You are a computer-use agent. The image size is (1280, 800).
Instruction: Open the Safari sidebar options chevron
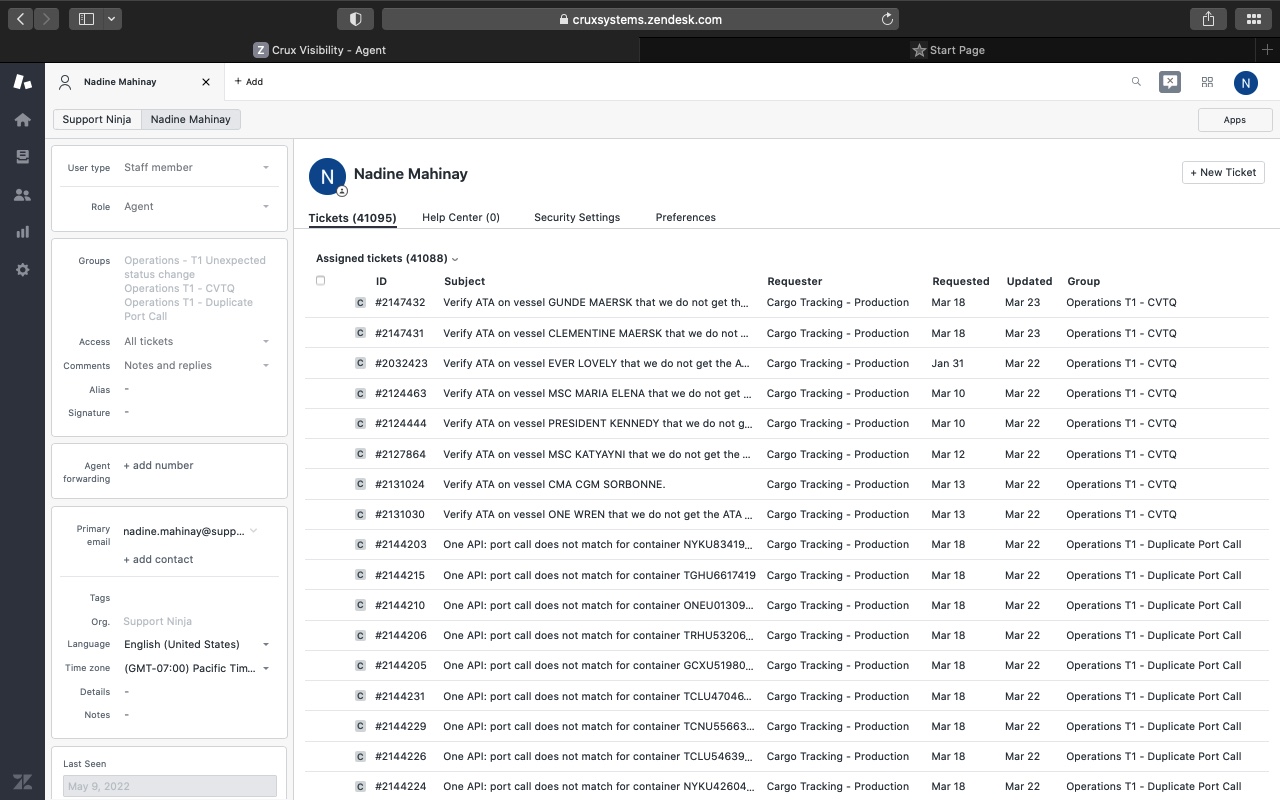tap(111, 19)
